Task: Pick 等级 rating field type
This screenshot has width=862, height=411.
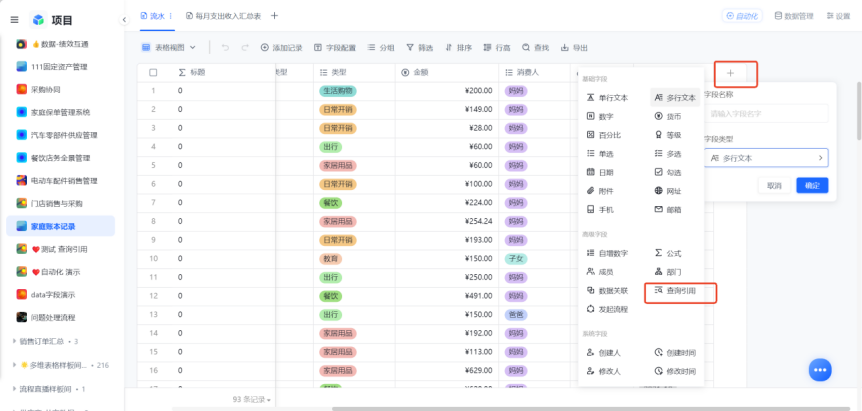Action: [668, 135]
